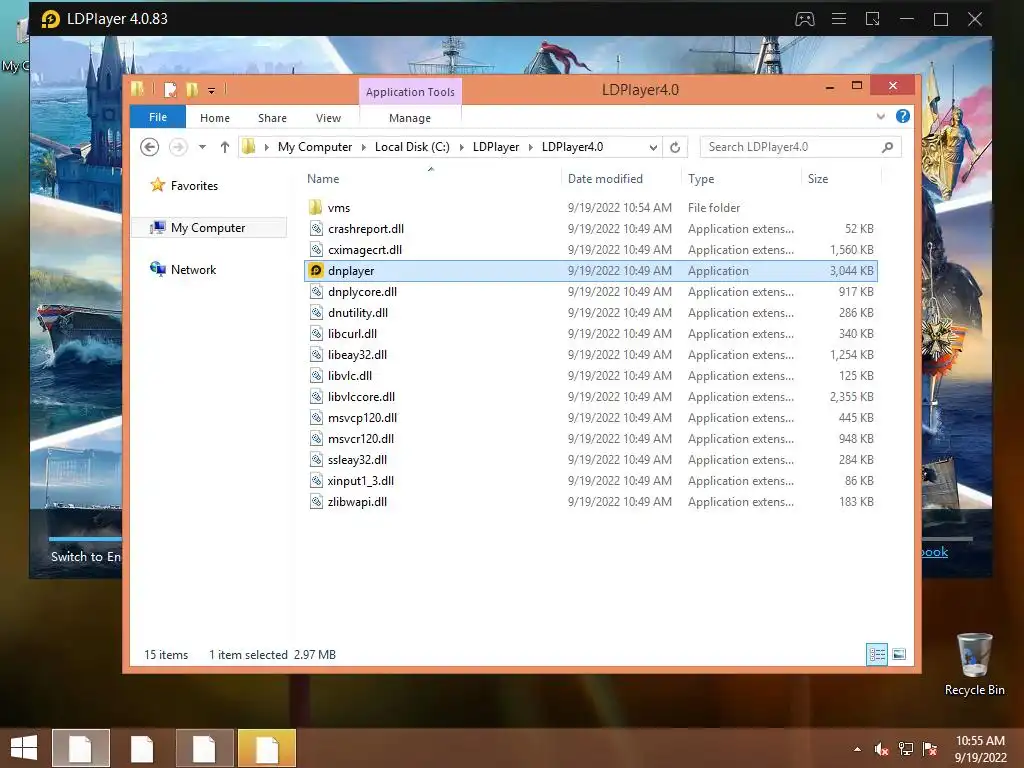Click Local Disk (C:) in the breadcrumb

tap(412, 147)
